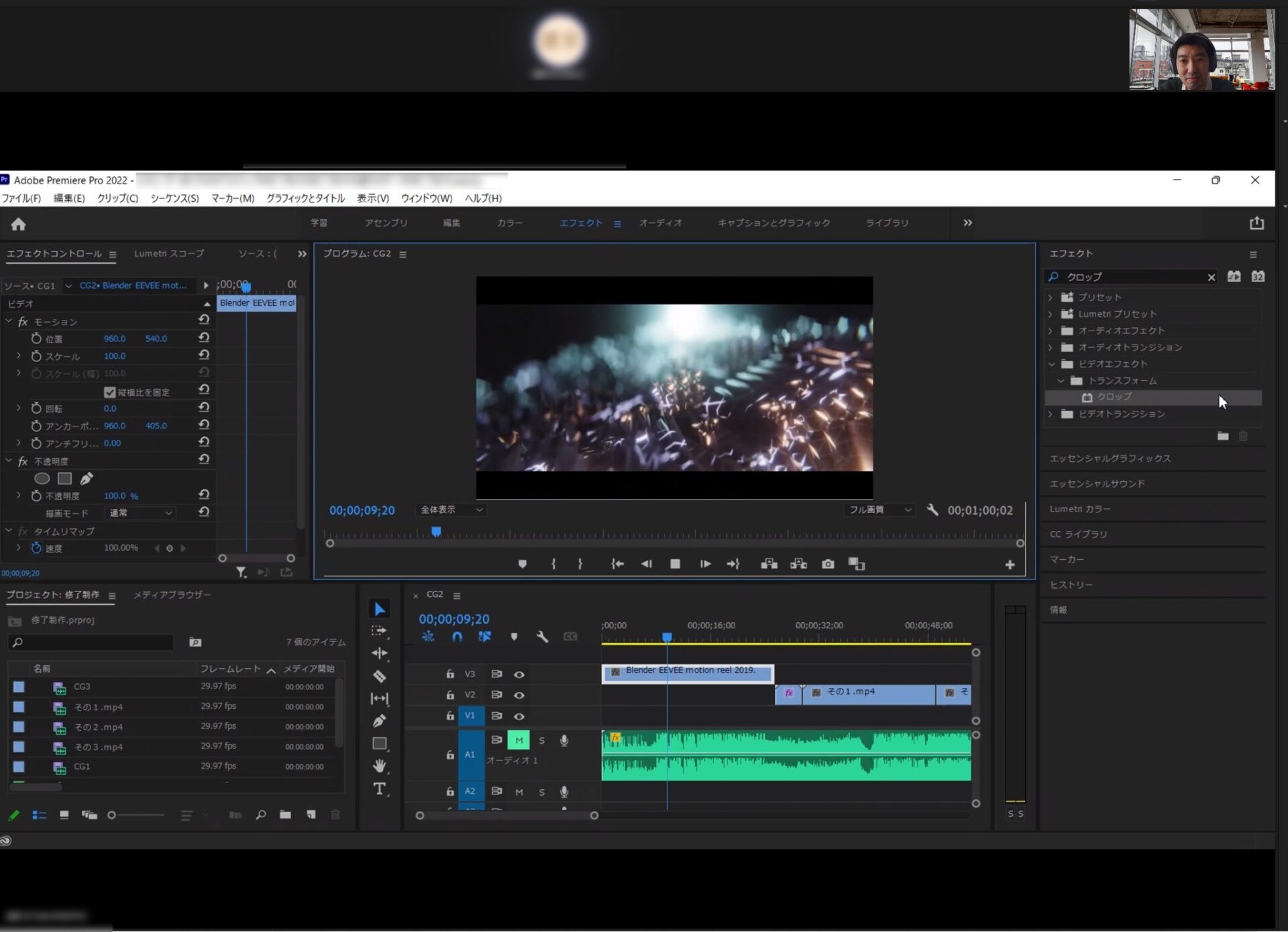
Task: Expand the Presets folder in Effects
Action: click(1051, 297)
